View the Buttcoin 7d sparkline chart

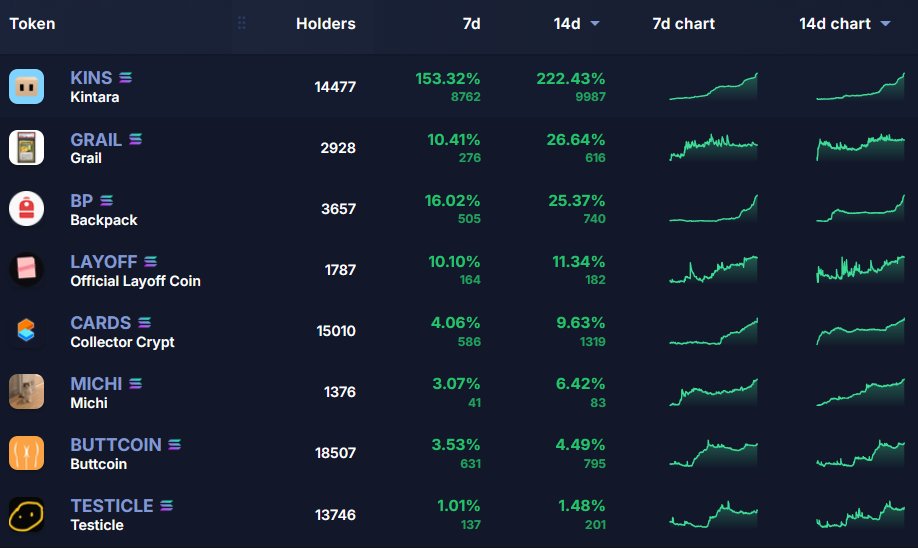click(713, 453)
